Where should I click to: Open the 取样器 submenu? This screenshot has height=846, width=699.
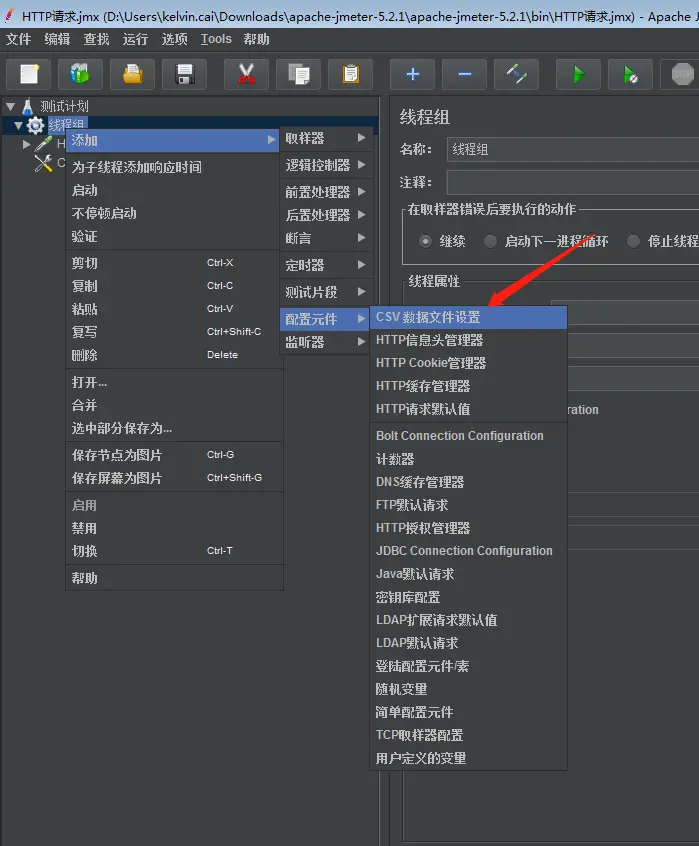[x=326, y=138]
